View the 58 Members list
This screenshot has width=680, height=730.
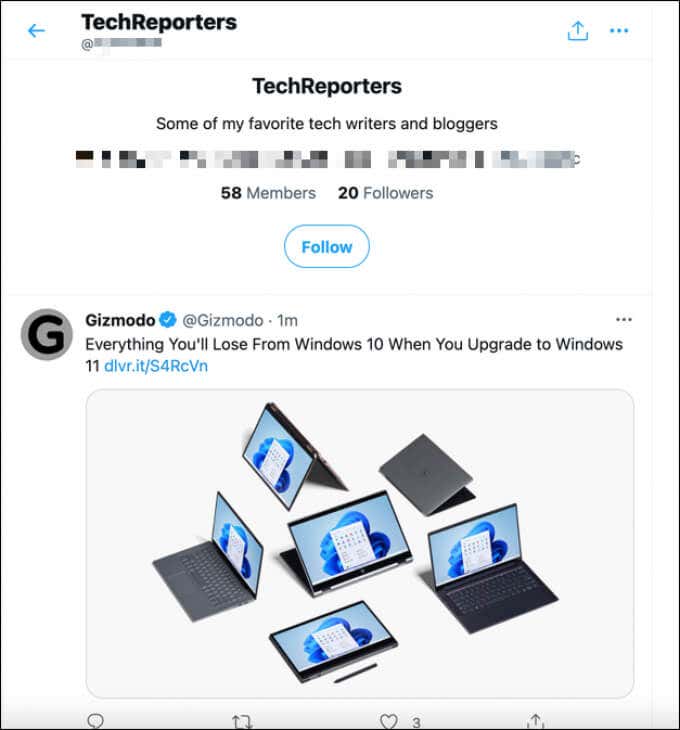268,193
